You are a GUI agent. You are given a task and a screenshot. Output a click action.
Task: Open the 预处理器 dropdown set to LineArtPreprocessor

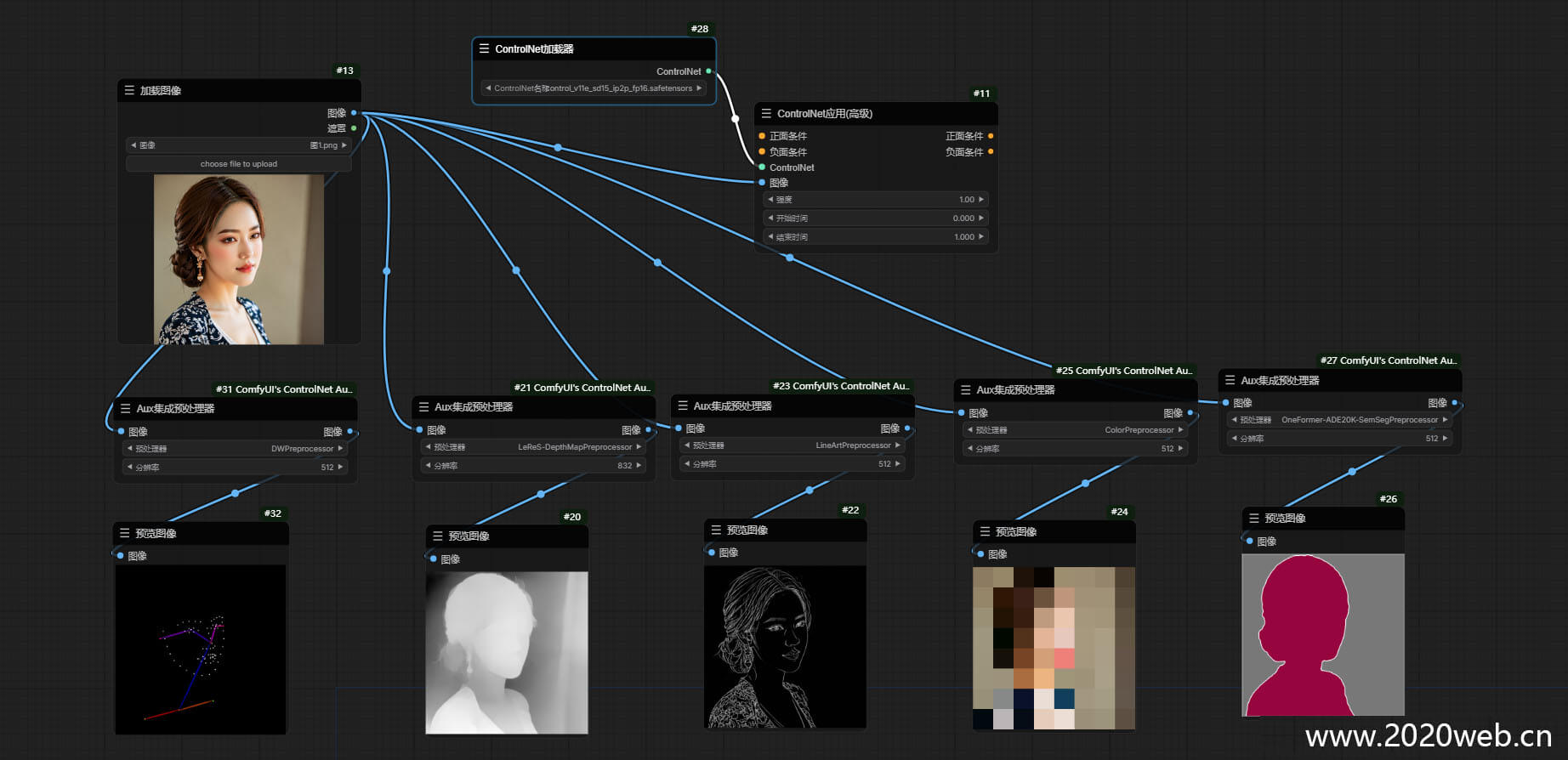[x=793, y=445]
